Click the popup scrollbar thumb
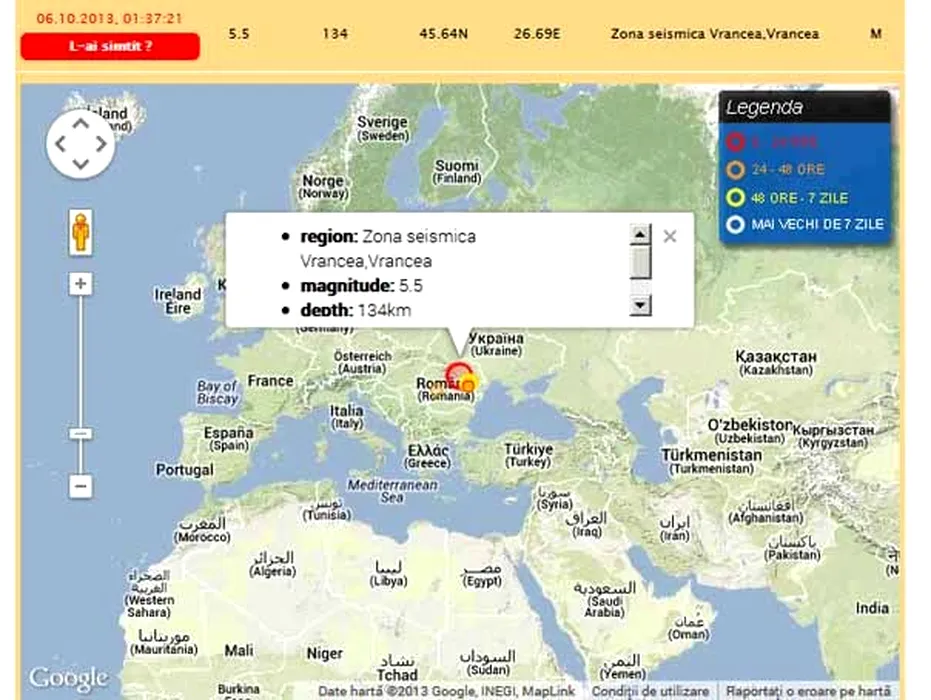 [640, 262]
